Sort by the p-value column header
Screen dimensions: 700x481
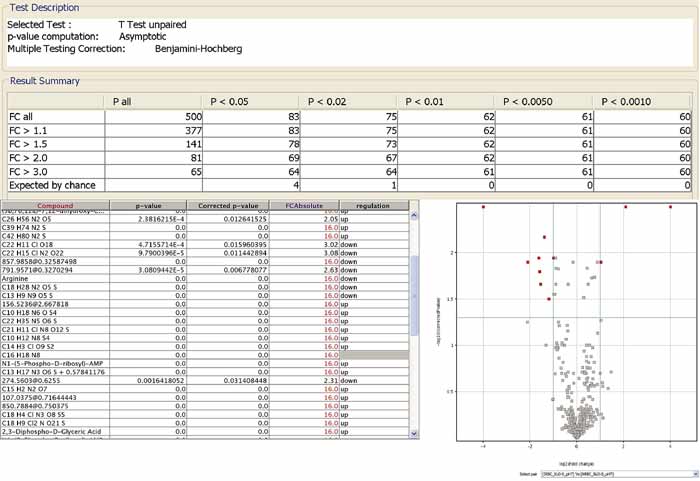[x=148, y=205]
